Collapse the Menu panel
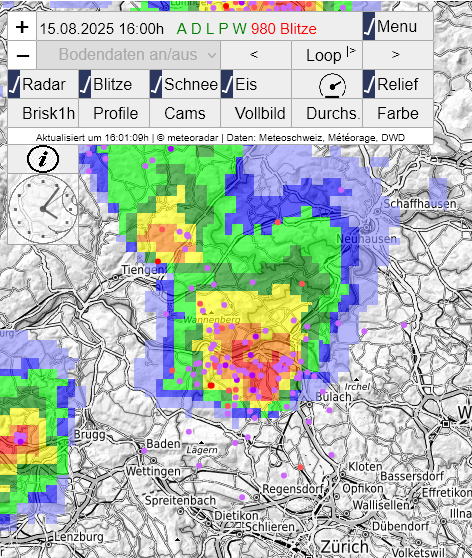The image size is (472, 558). click(398, 26)
